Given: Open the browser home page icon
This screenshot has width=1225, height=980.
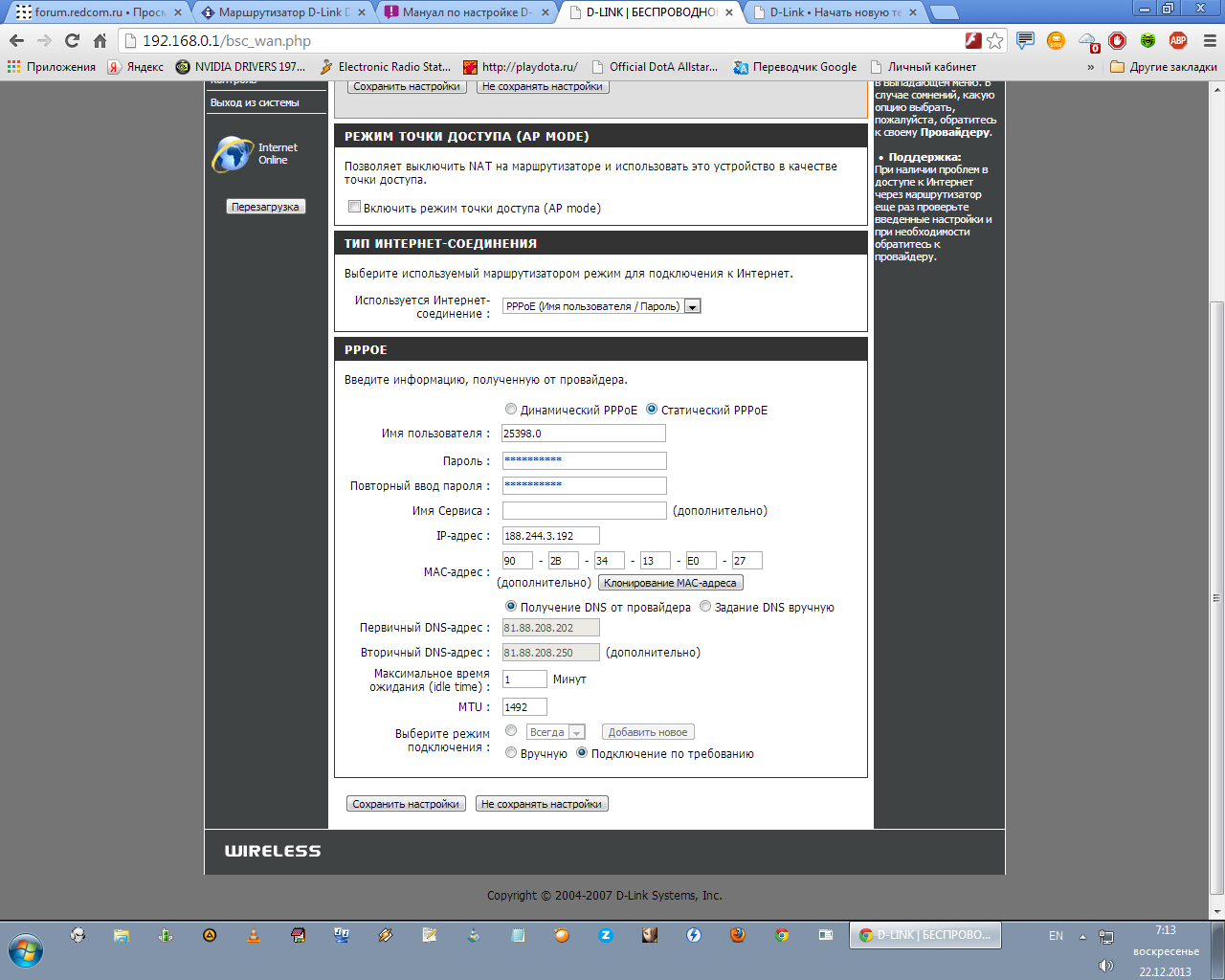Looking at the screenshot, I should tap(100, 41).
